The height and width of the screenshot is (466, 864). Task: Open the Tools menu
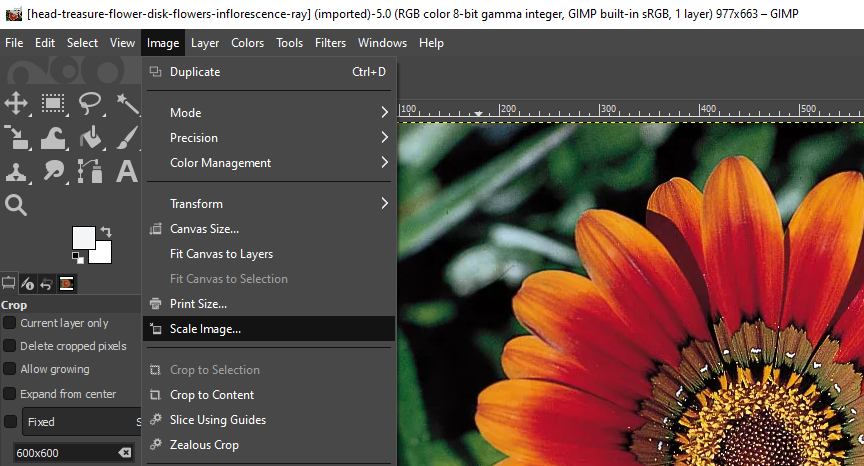289,43
